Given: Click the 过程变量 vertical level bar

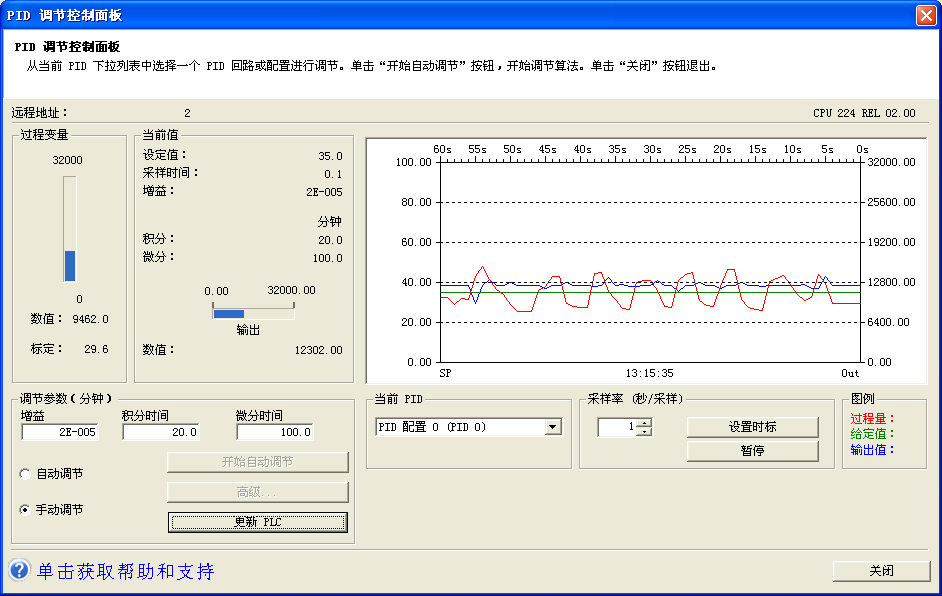Looking at the screenshot, I should pyautogui.click(x=70, y=229).
